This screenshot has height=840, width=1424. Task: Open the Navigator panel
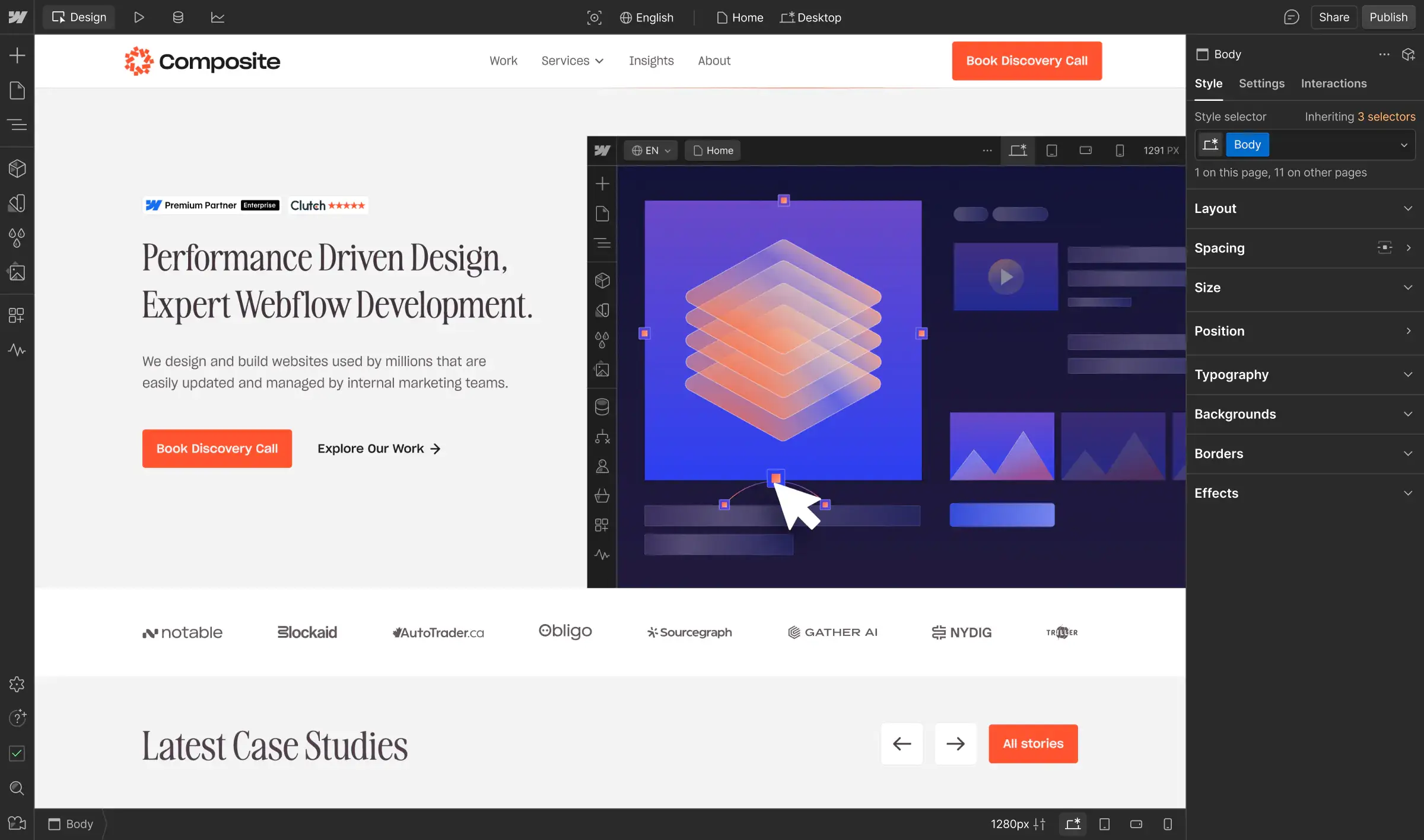pos(17,125)
